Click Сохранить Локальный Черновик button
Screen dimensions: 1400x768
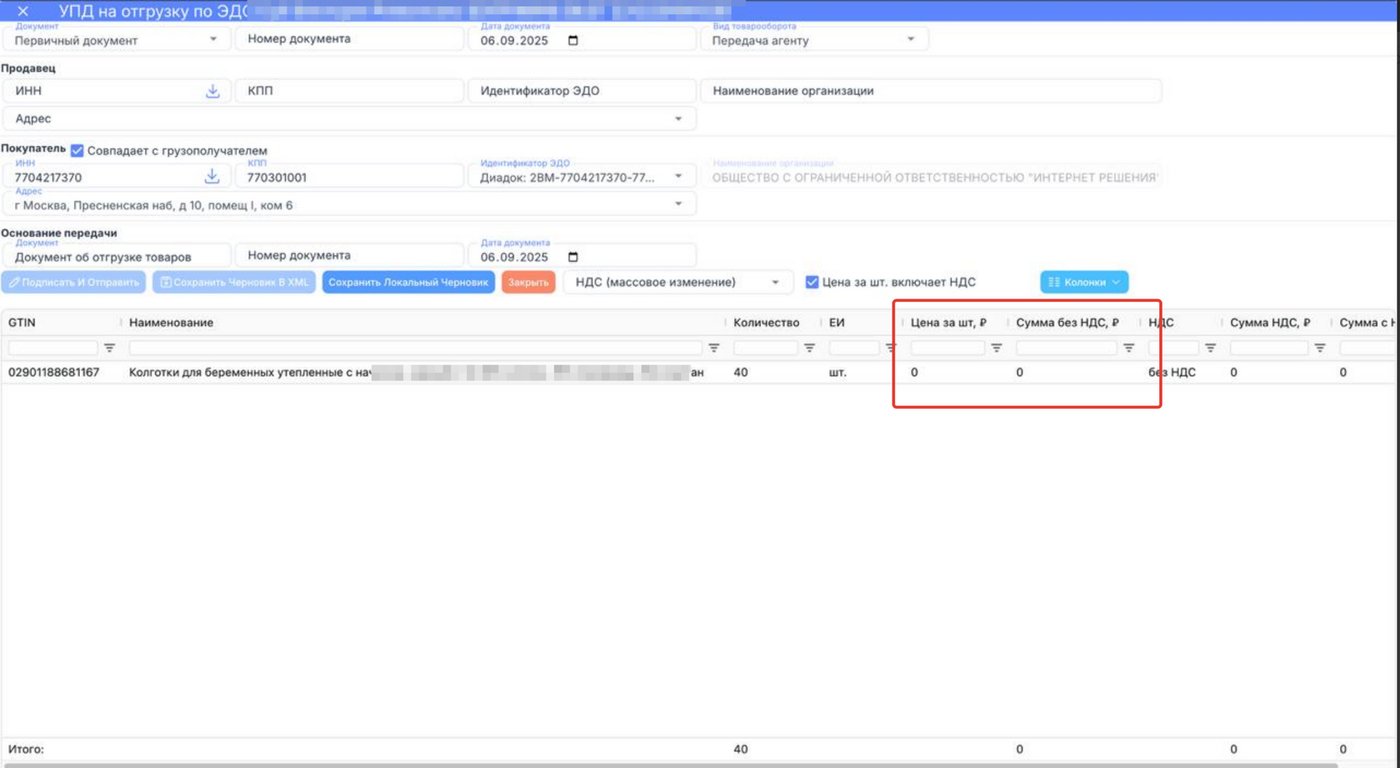coord(409,282)
